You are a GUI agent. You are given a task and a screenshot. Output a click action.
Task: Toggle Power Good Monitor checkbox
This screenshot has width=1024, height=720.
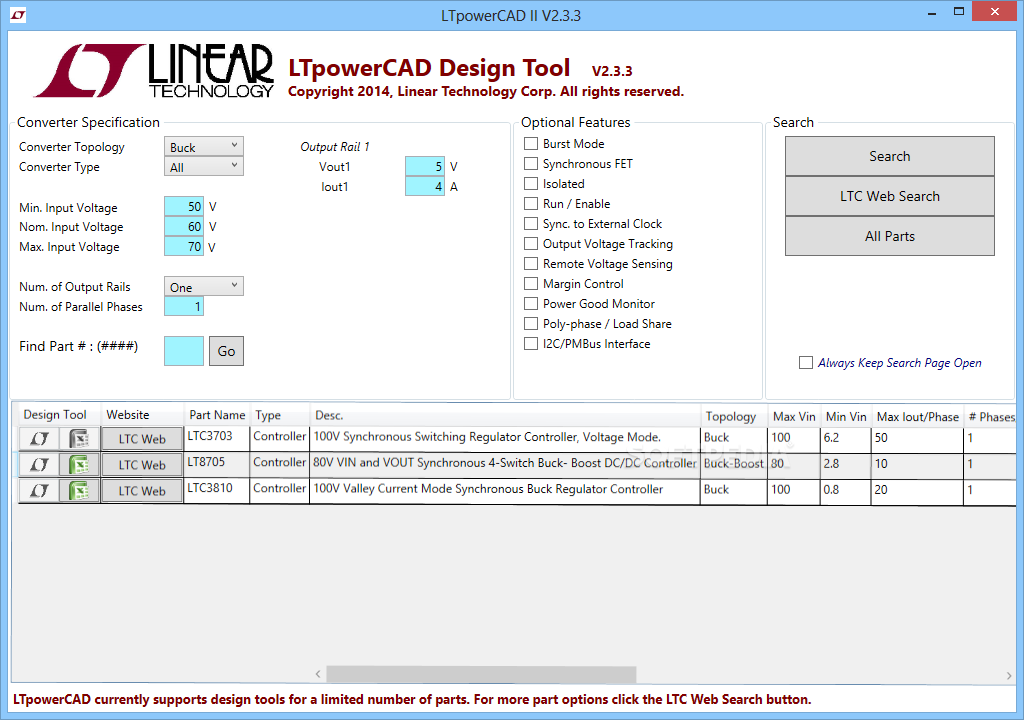point(531,303)
